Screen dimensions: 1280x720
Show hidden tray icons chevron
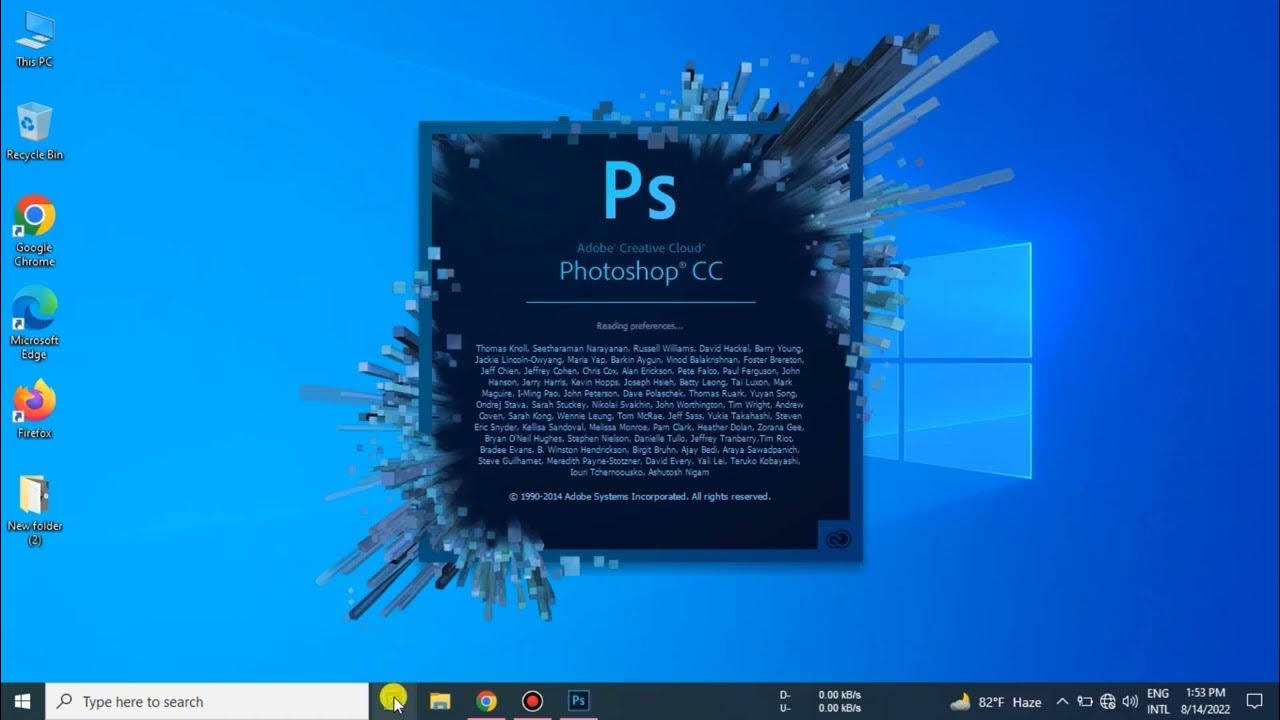pos(1062,702)
